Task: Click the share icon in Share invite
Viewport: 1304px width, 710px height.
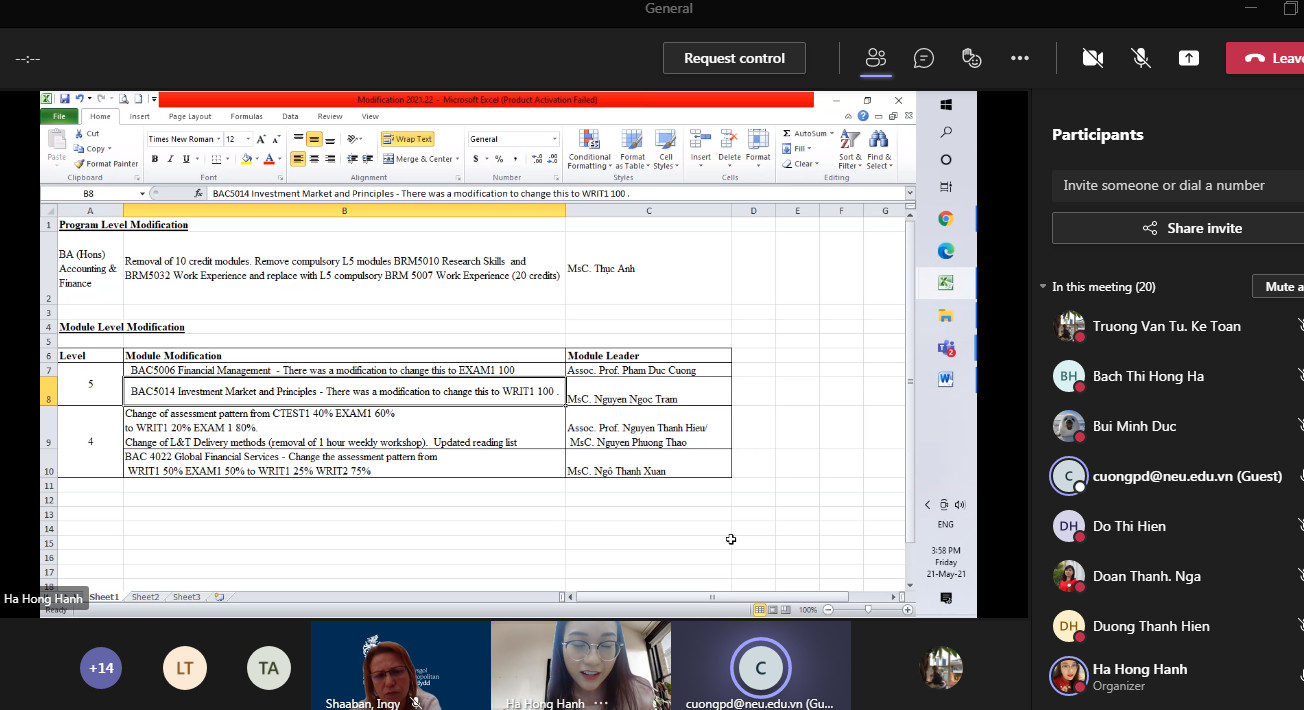Action: 1150,228
